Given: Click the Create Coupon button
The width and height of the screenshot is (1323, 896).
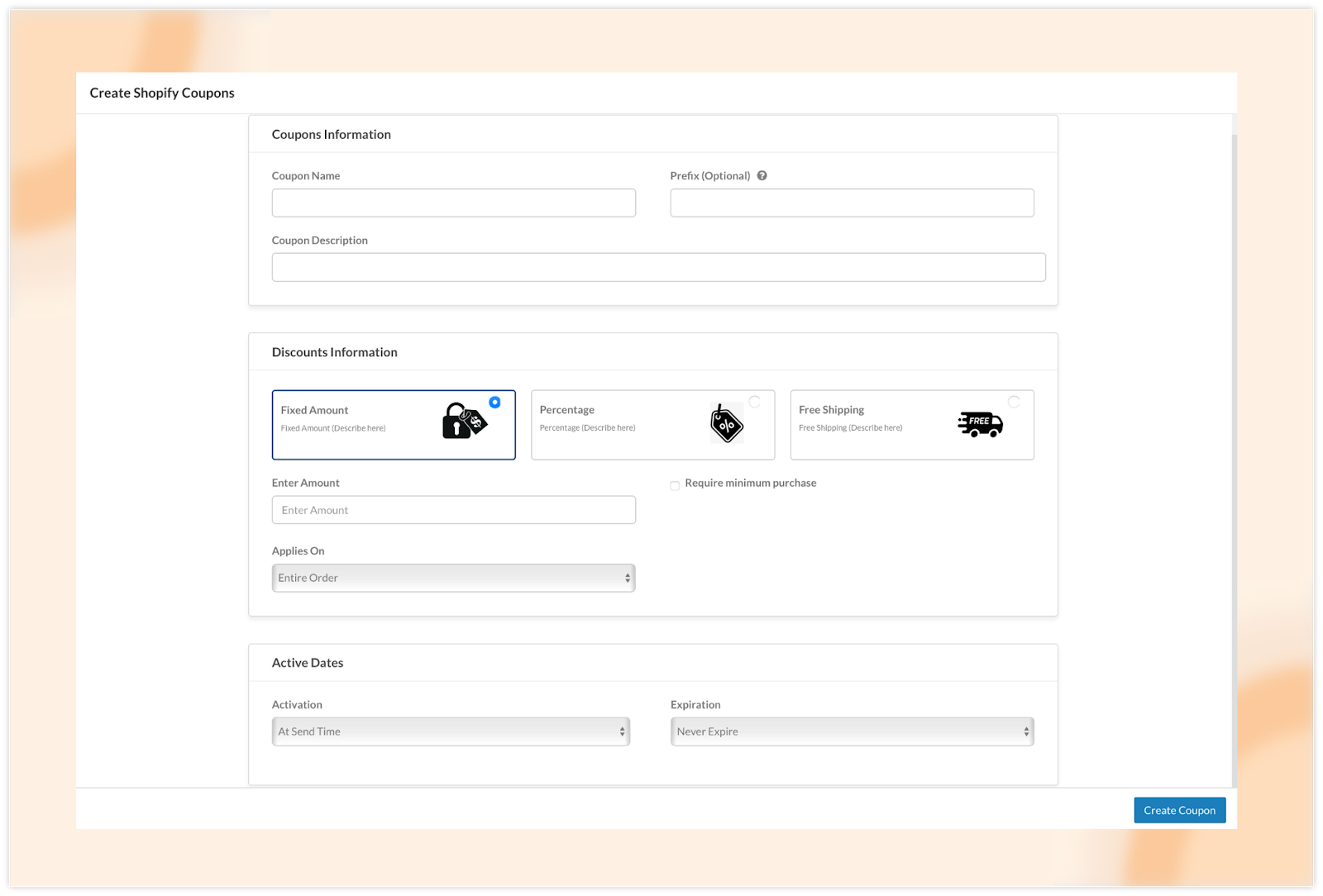Looking at the screenshot, I should [x=1179, y=810].
